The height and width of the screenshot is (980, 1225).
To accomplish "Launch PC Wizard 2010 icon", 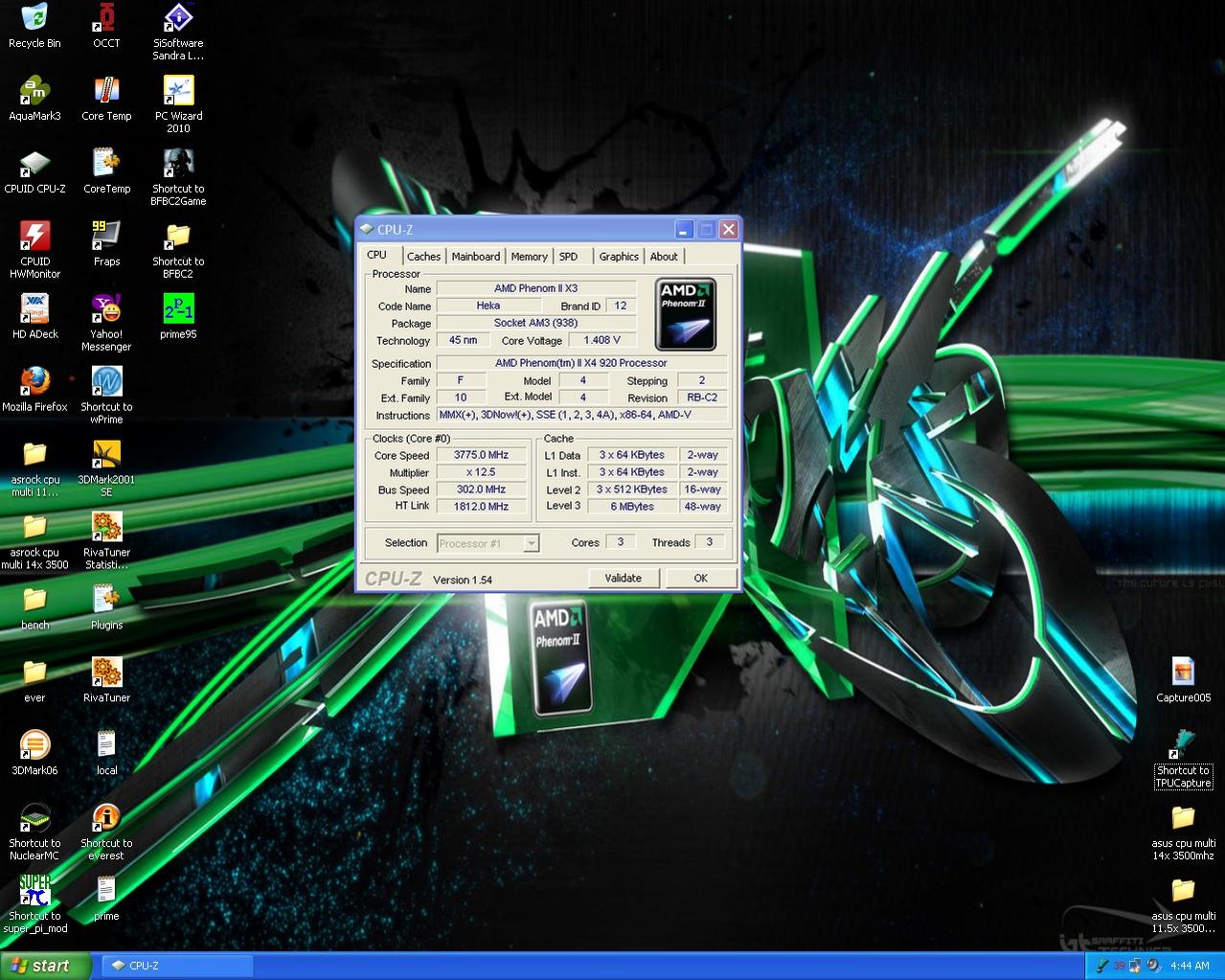I will coord(178,104).
